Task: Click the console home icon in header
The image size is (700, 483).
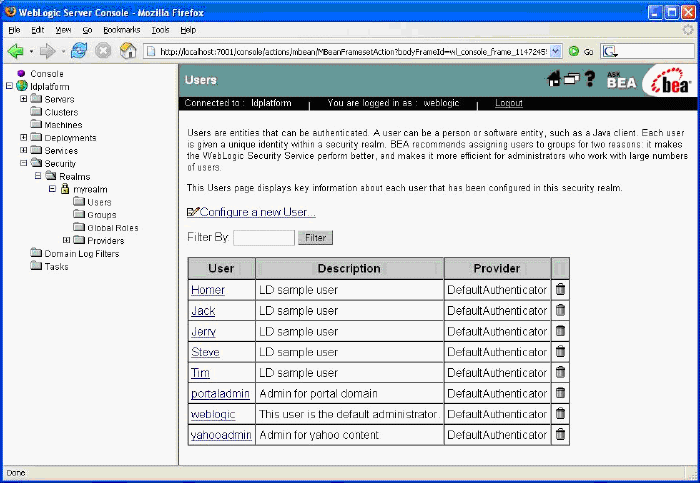Action: [554, 79]
